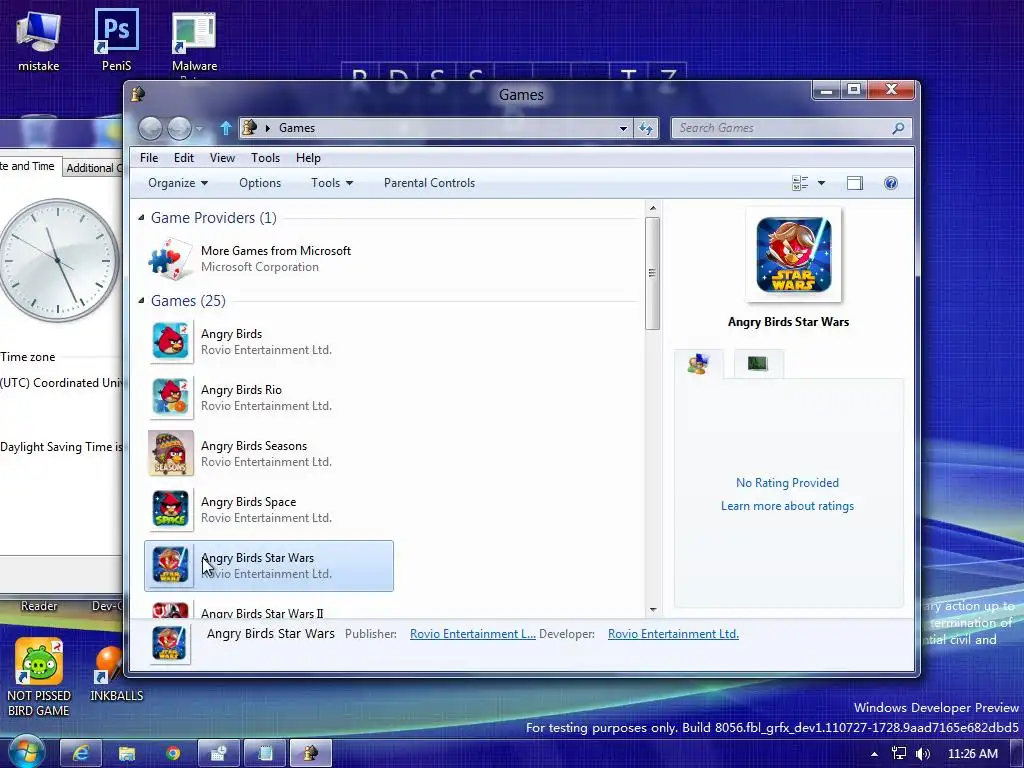Open the performance tab in preview pane
Viewport: 1024px width, 768px height.
[758, 364]
